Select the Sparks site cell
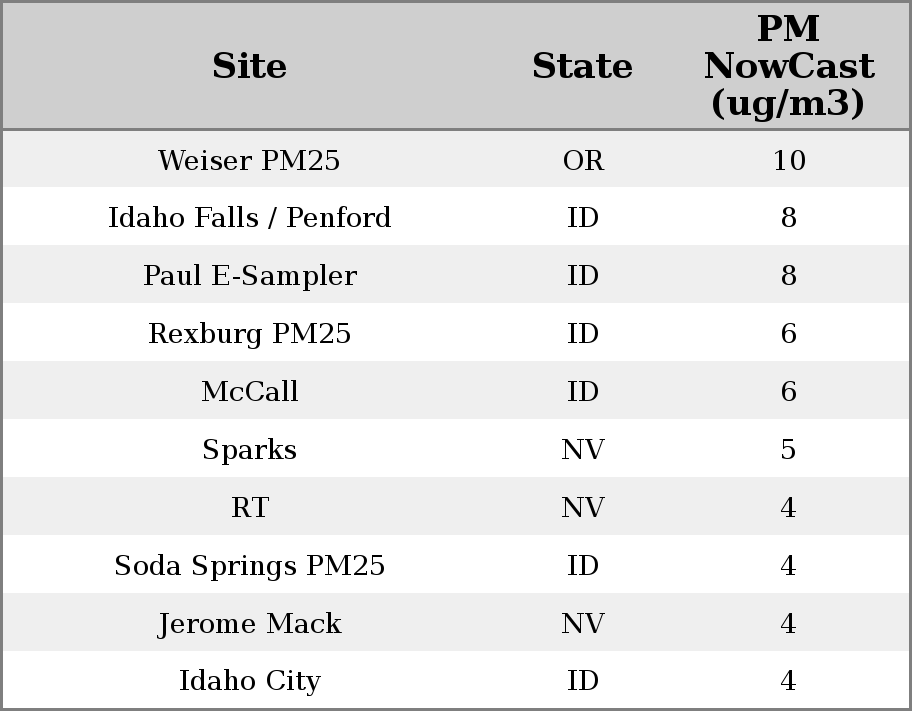912x711 pixels. [249, 450]
